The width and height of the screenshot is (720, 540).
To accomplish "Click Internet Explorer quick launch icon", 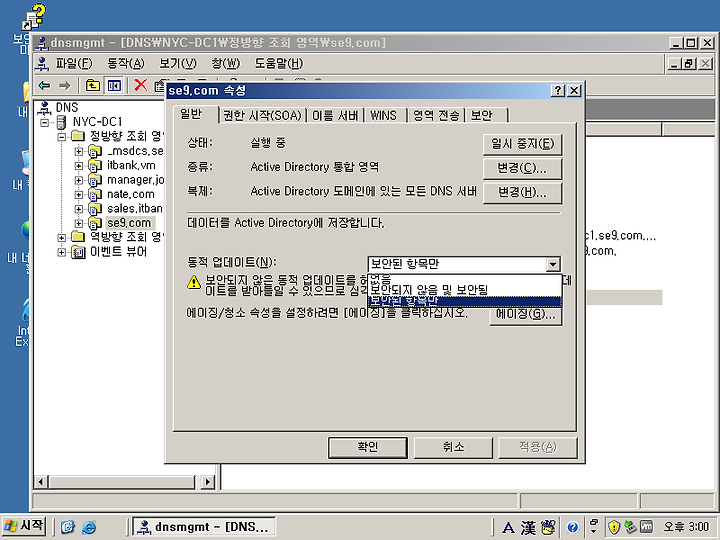I will click(89, 527).
